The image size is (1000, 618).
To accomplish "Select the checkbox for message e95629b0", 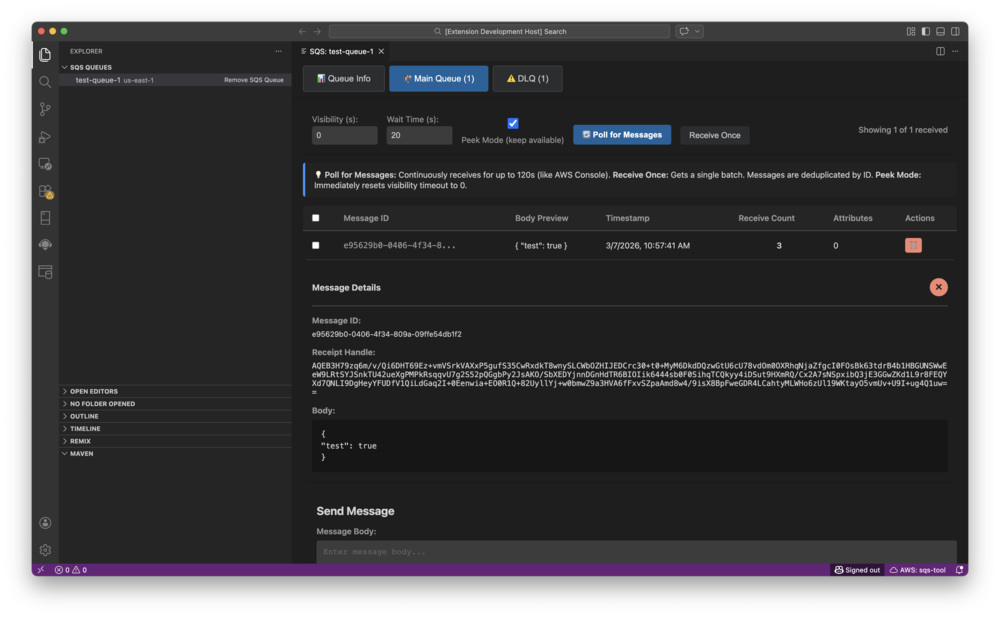I will 316,245.
